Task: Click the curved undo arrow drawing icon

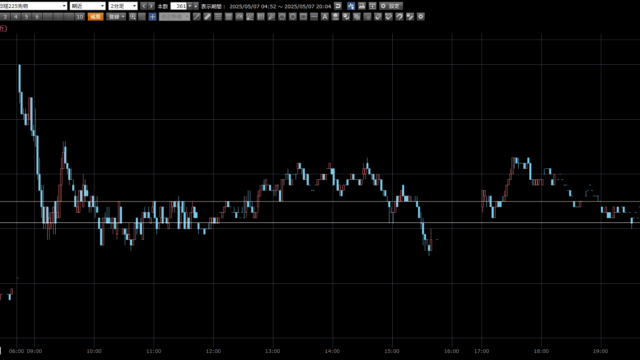Action: coord(399,17)
